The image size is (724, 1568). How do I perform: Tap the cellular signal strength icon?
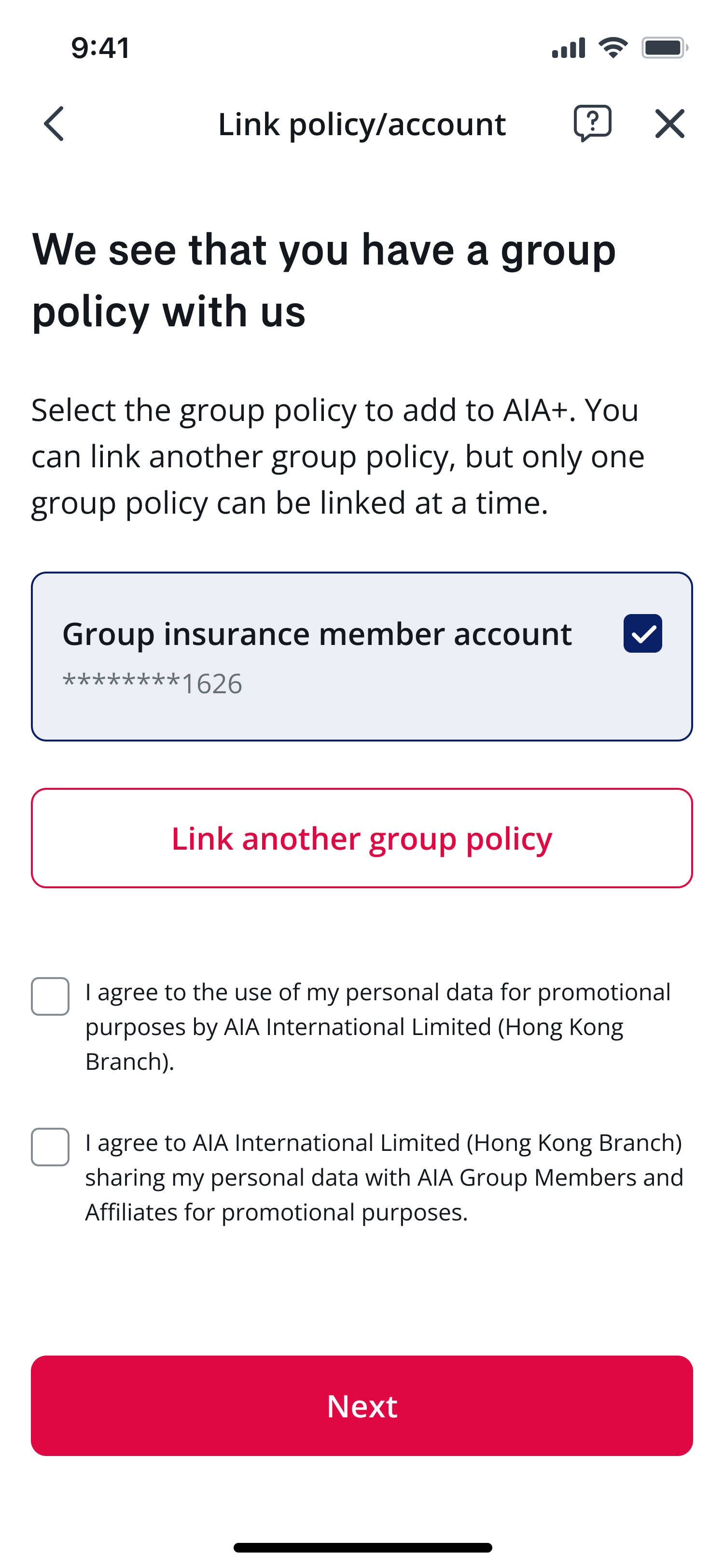coord(568,47)
